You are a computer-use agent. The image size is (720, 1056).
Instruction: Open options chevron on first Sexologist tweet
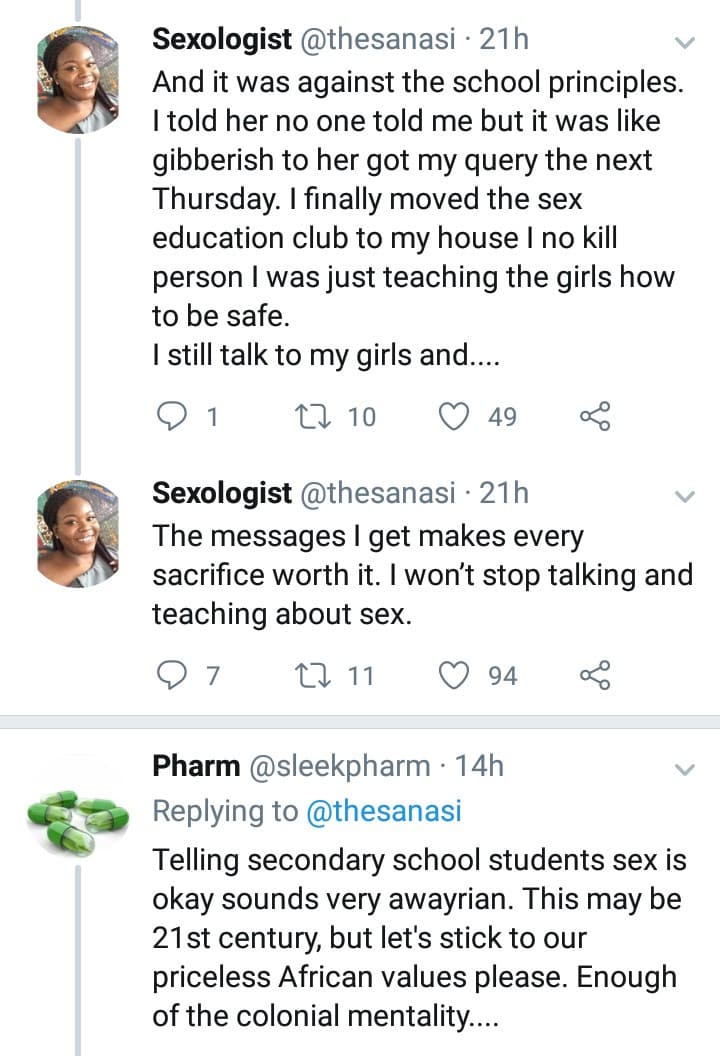(x=685, y=43)
